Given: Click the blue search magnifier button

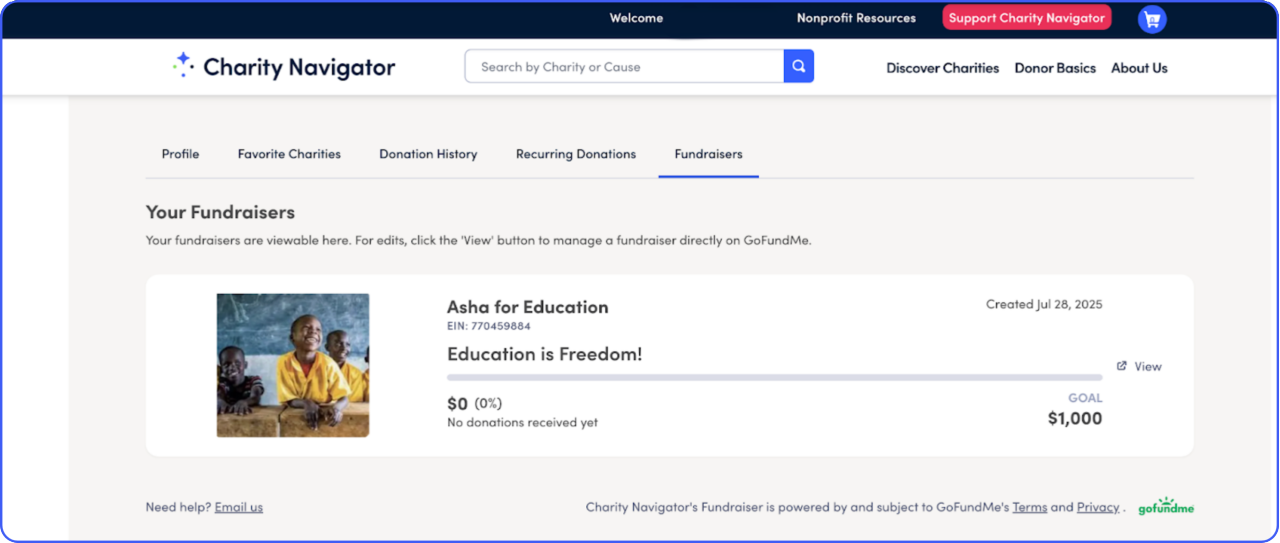Looking at the screenshot, I should (798, 67).
